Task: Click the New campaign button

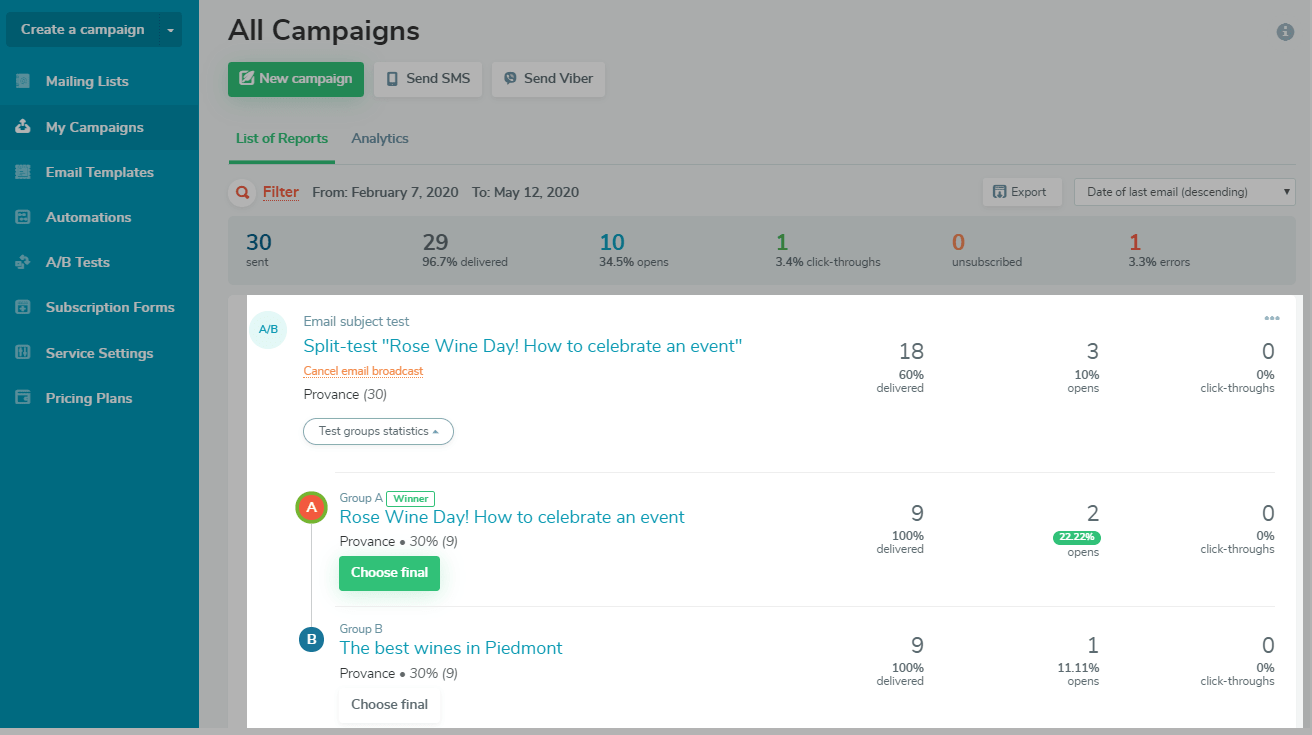Action: [295, 79]
